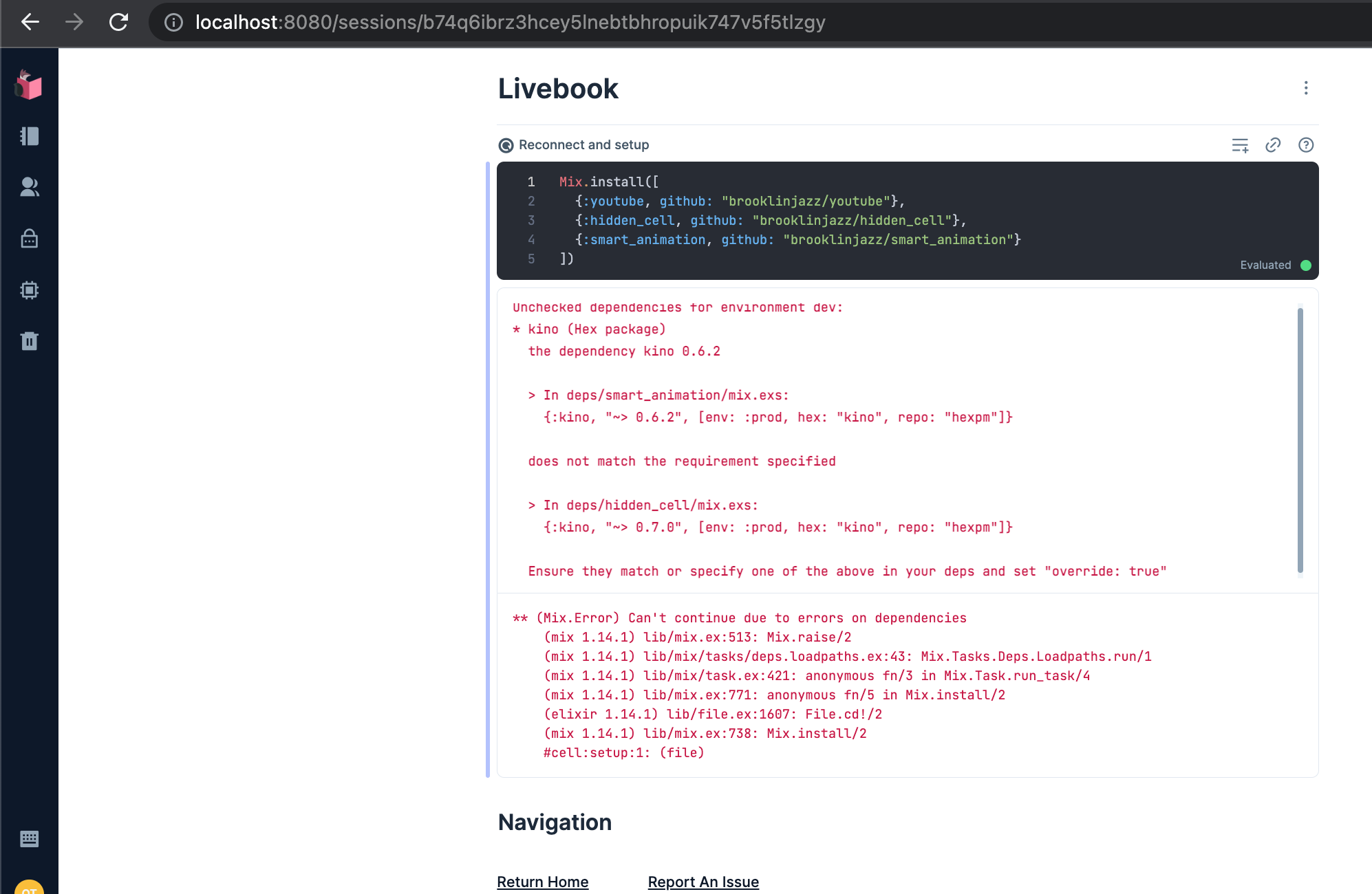Show connected users from the sidebar
This screenshot has width=1372, height=894.
click(29, 187)
